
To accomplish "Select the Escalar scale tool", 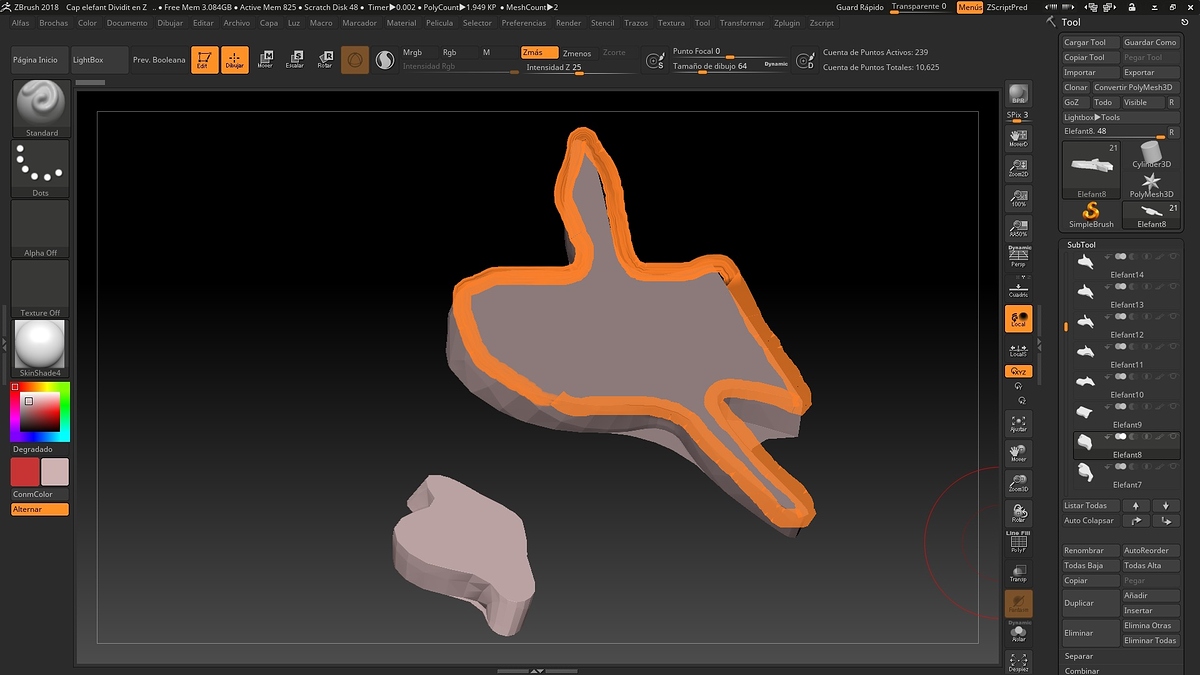I will [x=295, y=60].
